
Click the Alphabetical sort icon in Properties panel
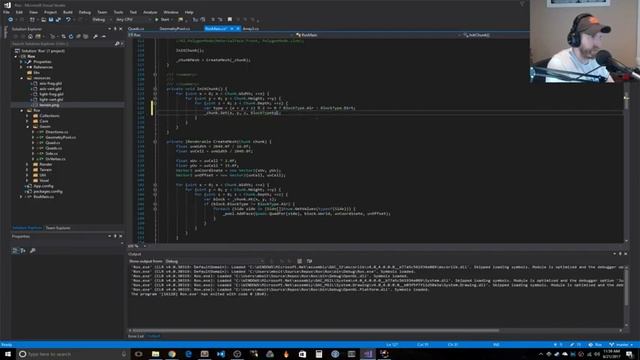[23, 250]
